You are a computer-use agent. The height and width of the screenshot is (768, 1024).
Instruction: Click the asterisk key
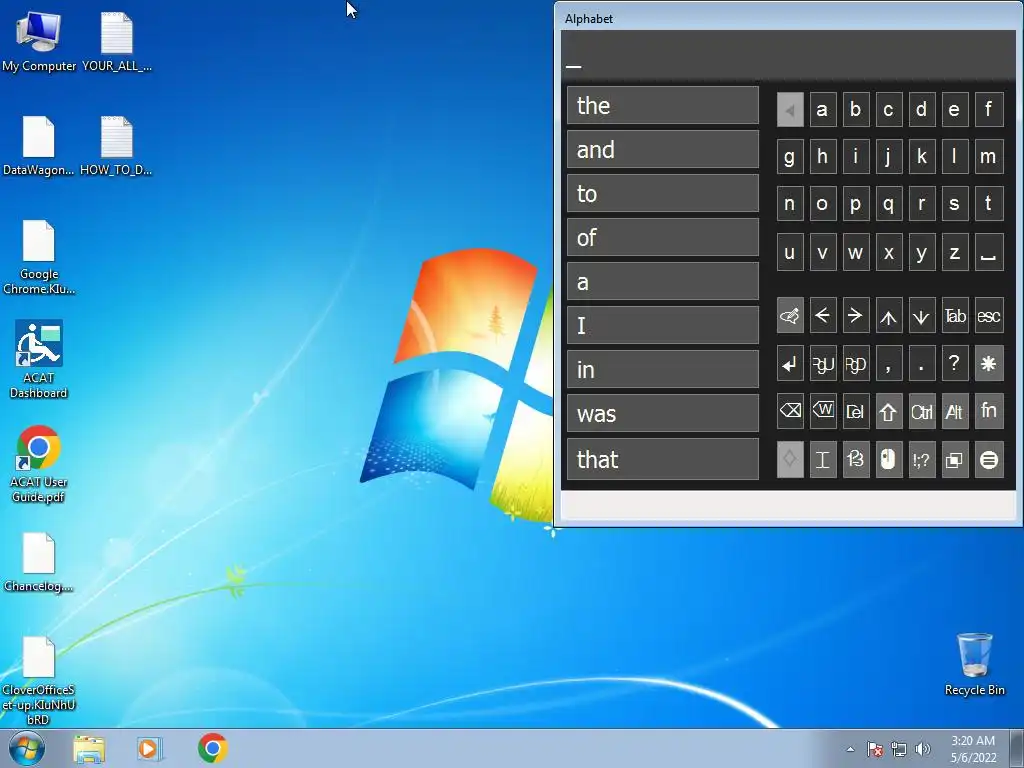coord(989,364)
